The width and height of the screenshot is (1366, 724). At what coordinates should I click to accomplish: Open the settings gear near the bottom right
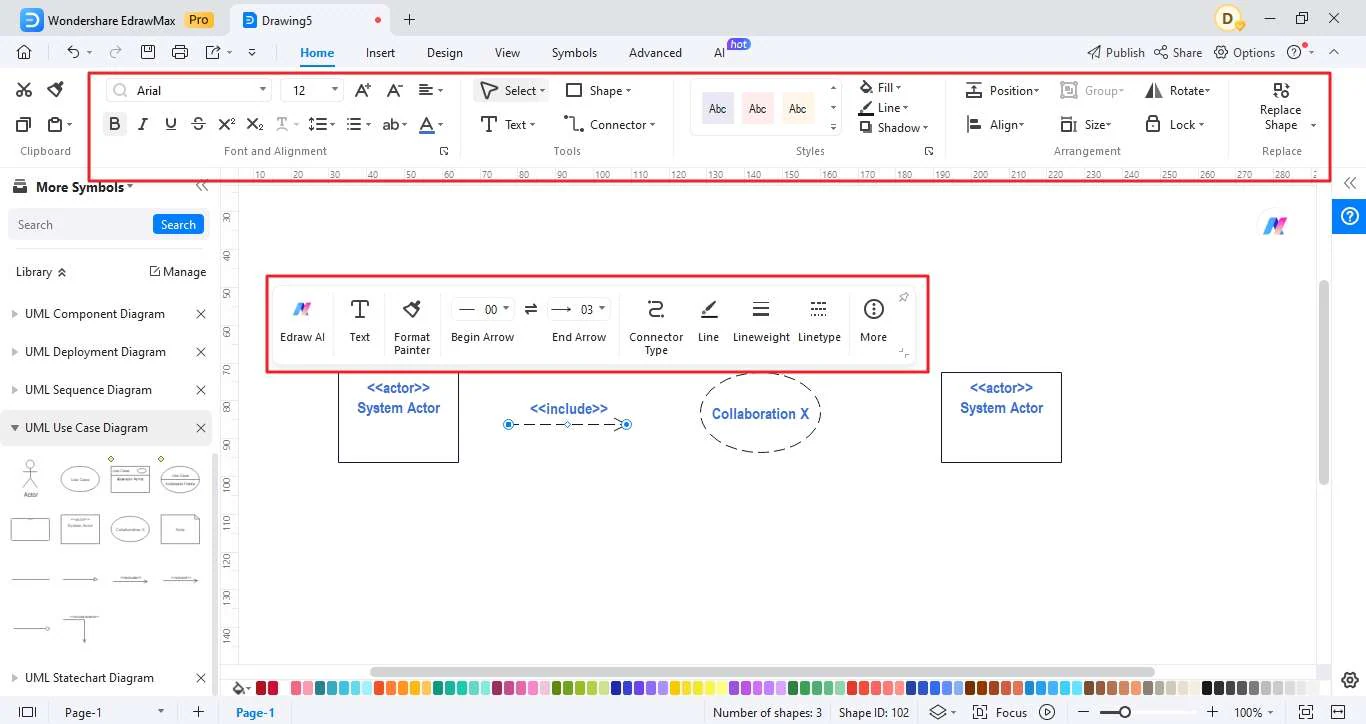pos(1349,680)
